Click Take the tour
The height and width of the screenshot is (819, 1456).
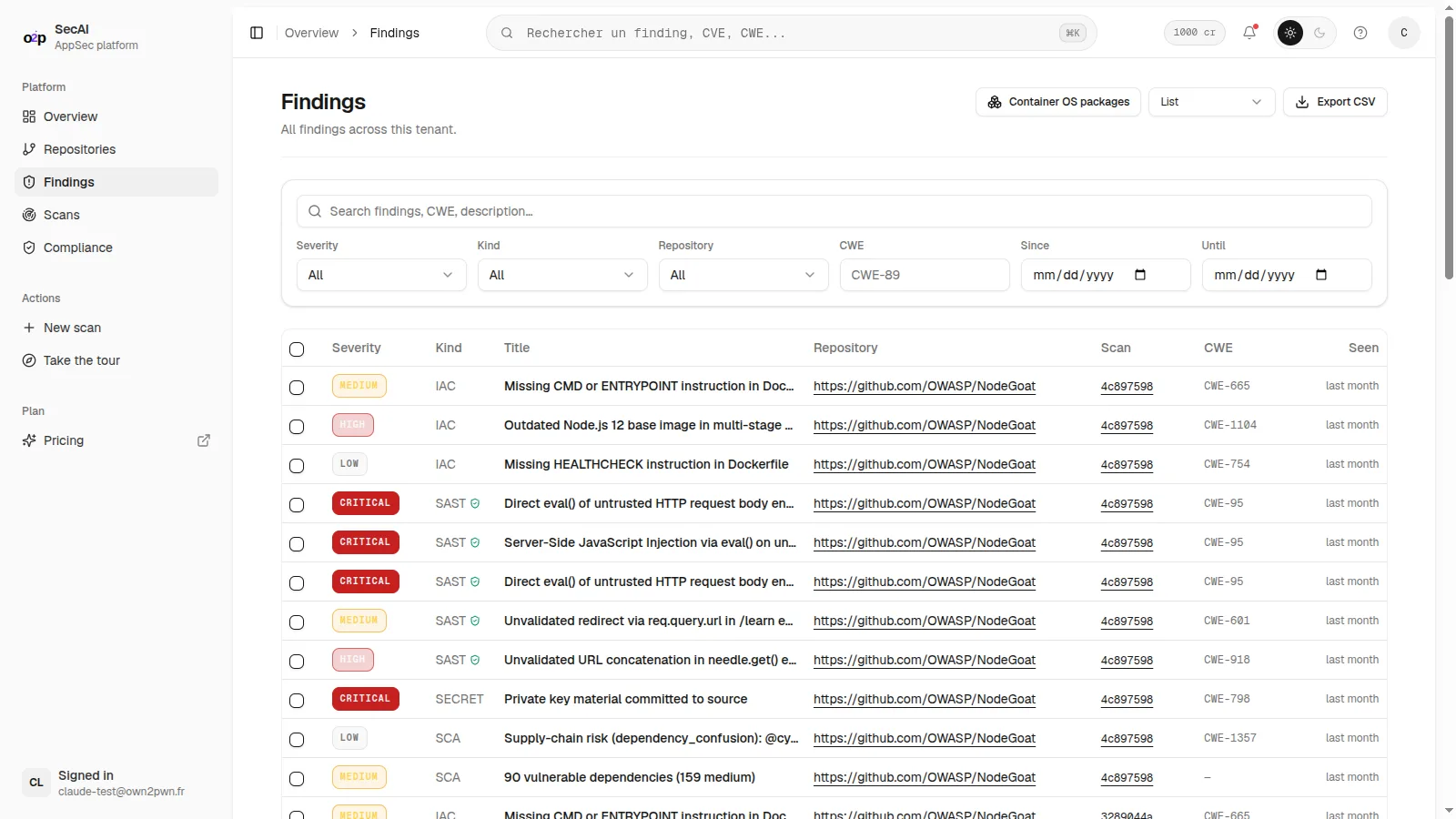(116, 360)
